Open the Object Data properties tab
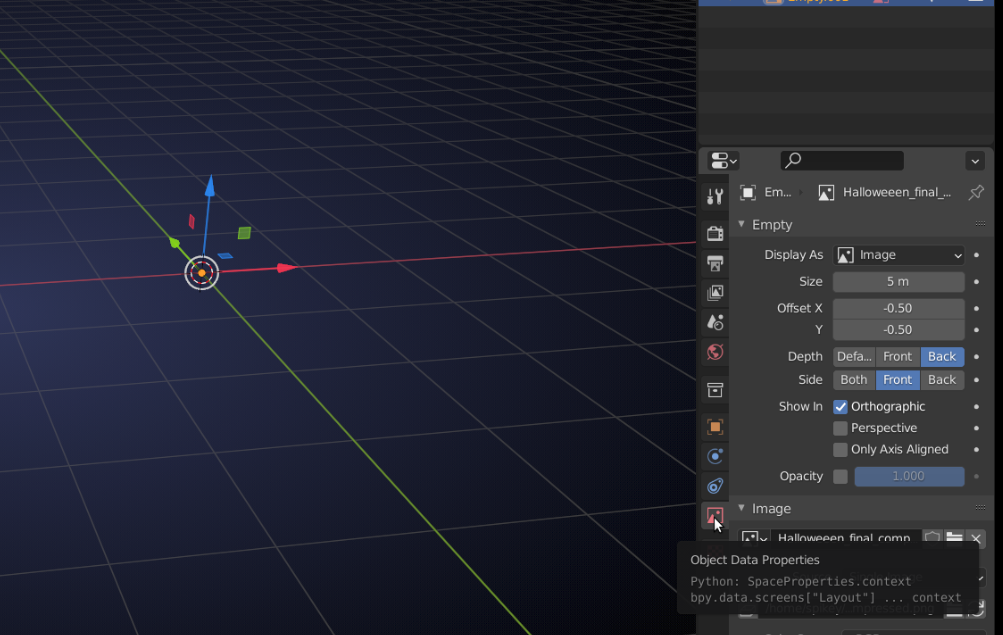Image resolution: width=1003 pixels, height=635 pixels. coord(715,515)
